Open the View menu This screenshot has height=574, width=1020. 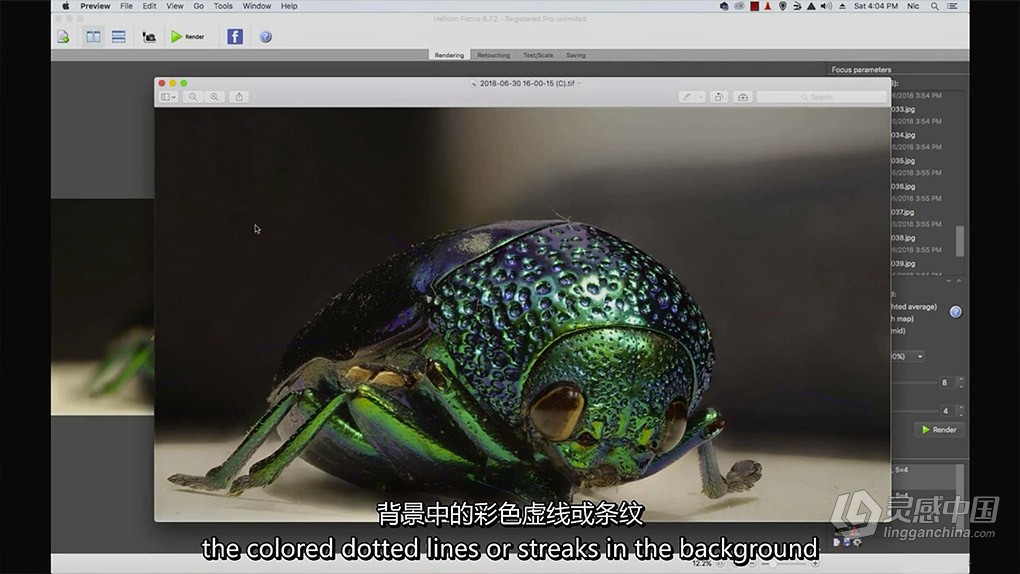pos(174,6)
